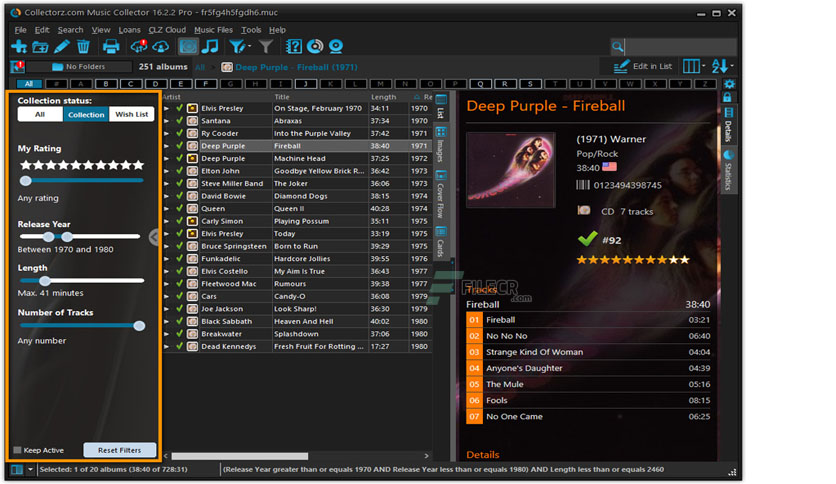Set collection status to Collection

click(86, 114)
